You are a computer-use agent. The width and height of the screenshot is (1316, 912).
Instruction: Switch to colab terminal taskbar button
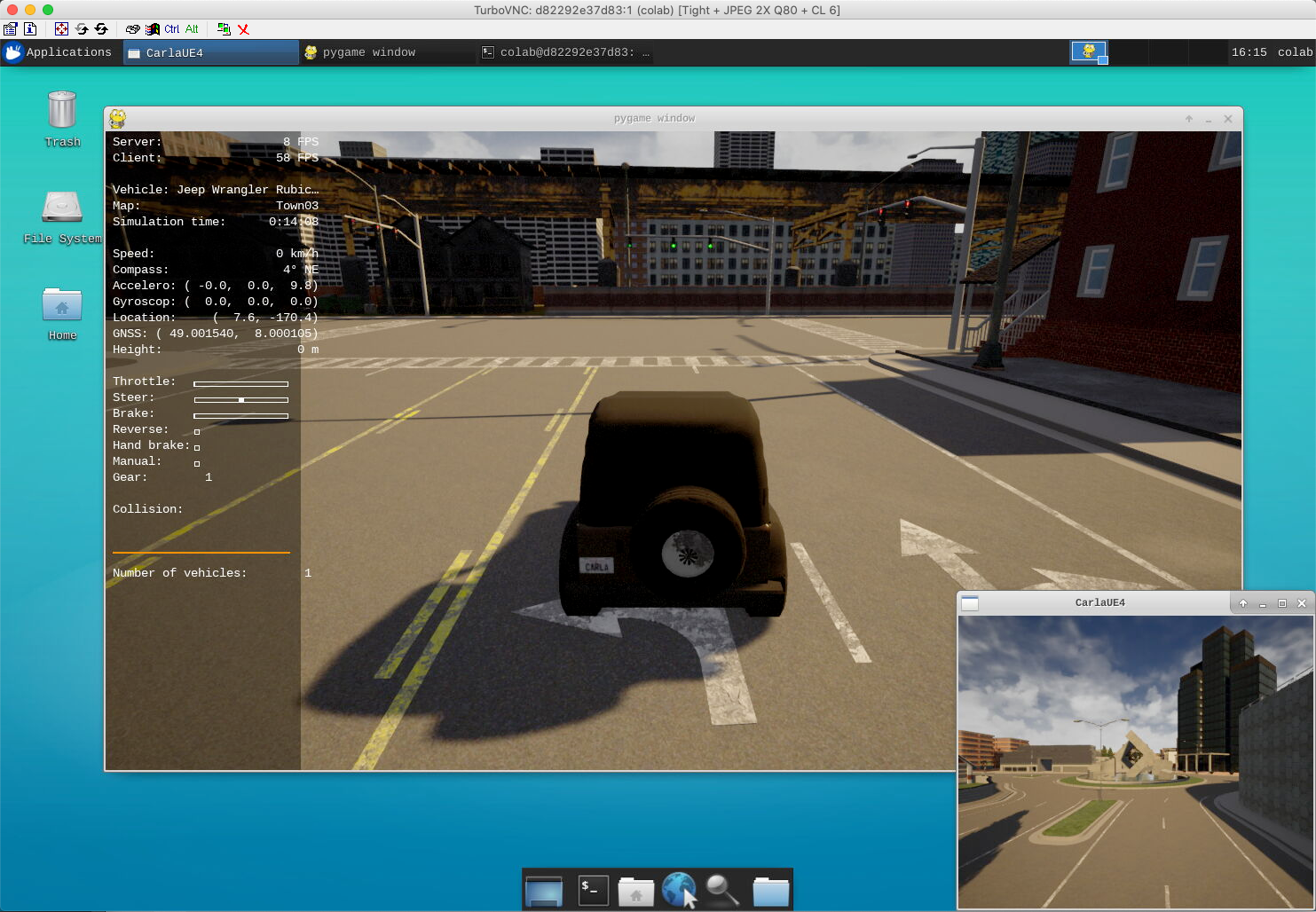[565, 52]
